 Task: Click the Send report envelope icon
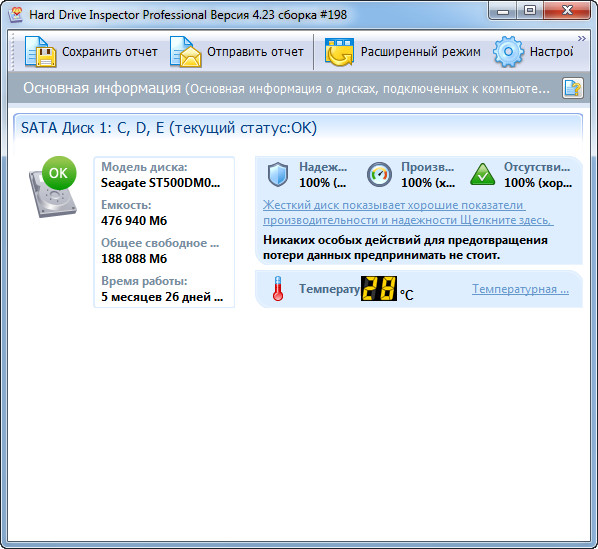186,52
